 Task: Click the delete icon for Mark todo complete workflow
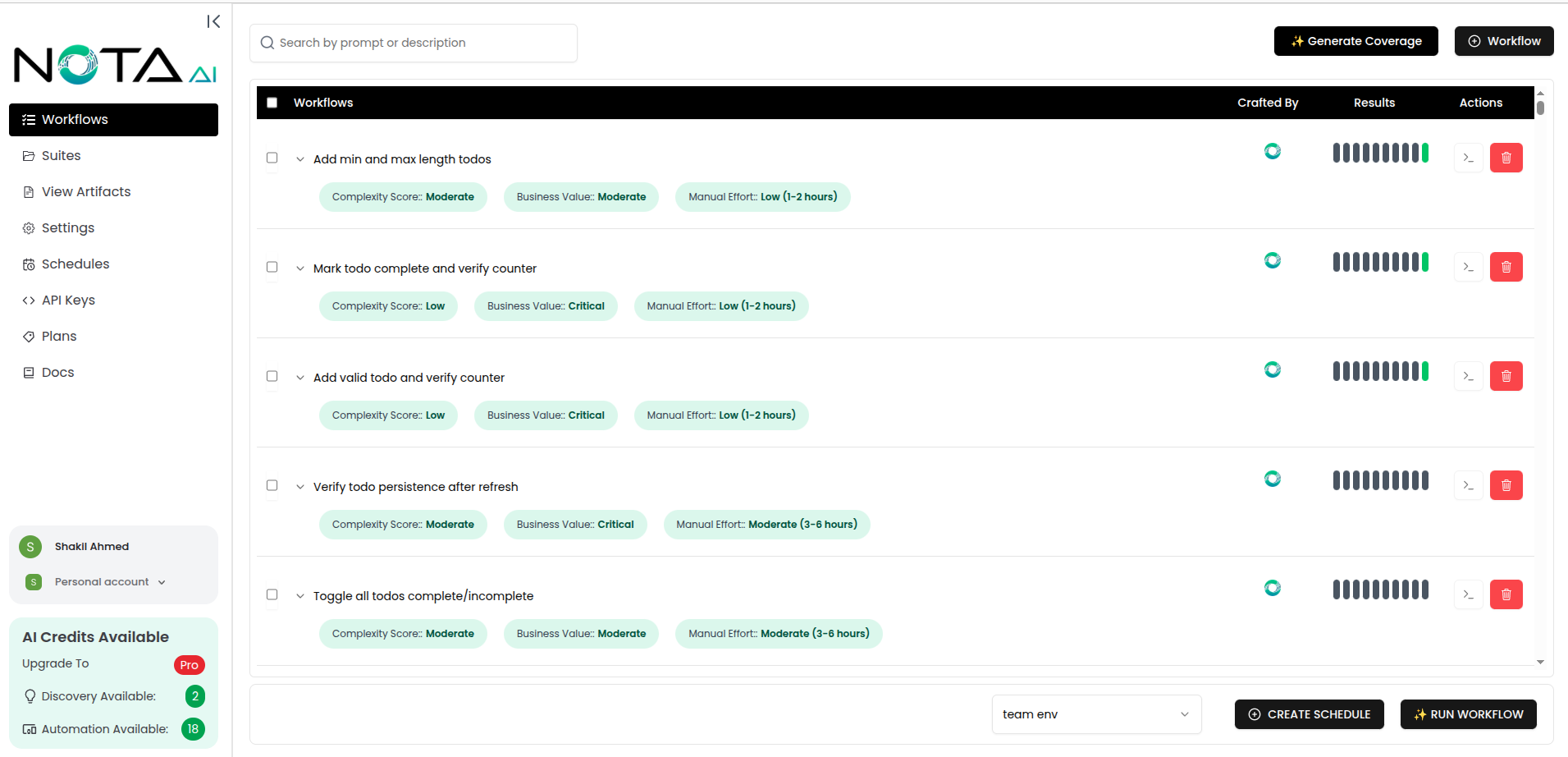click(1506, 266)
